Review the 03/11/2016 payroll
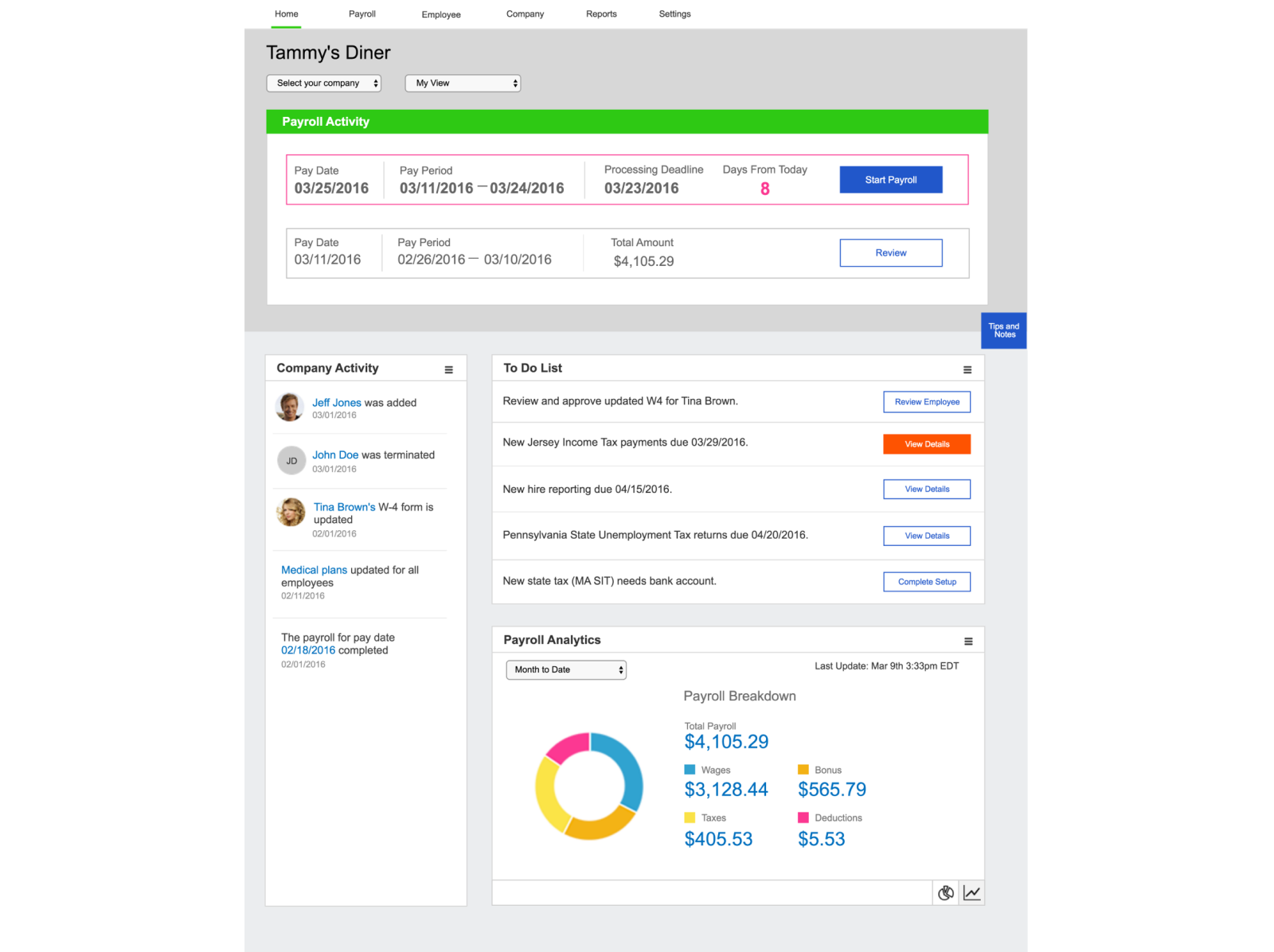 click(890, 252)
